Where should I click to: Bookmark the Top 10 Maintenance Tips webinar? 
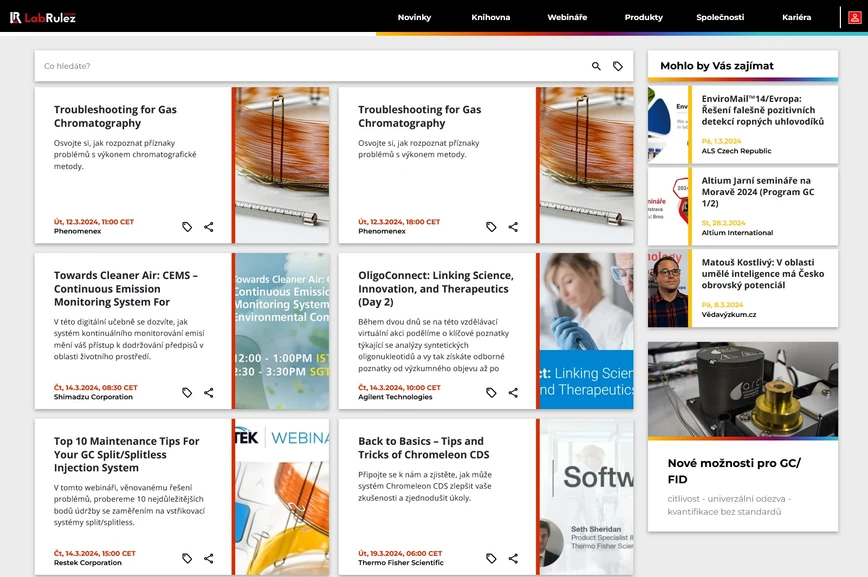187,559
